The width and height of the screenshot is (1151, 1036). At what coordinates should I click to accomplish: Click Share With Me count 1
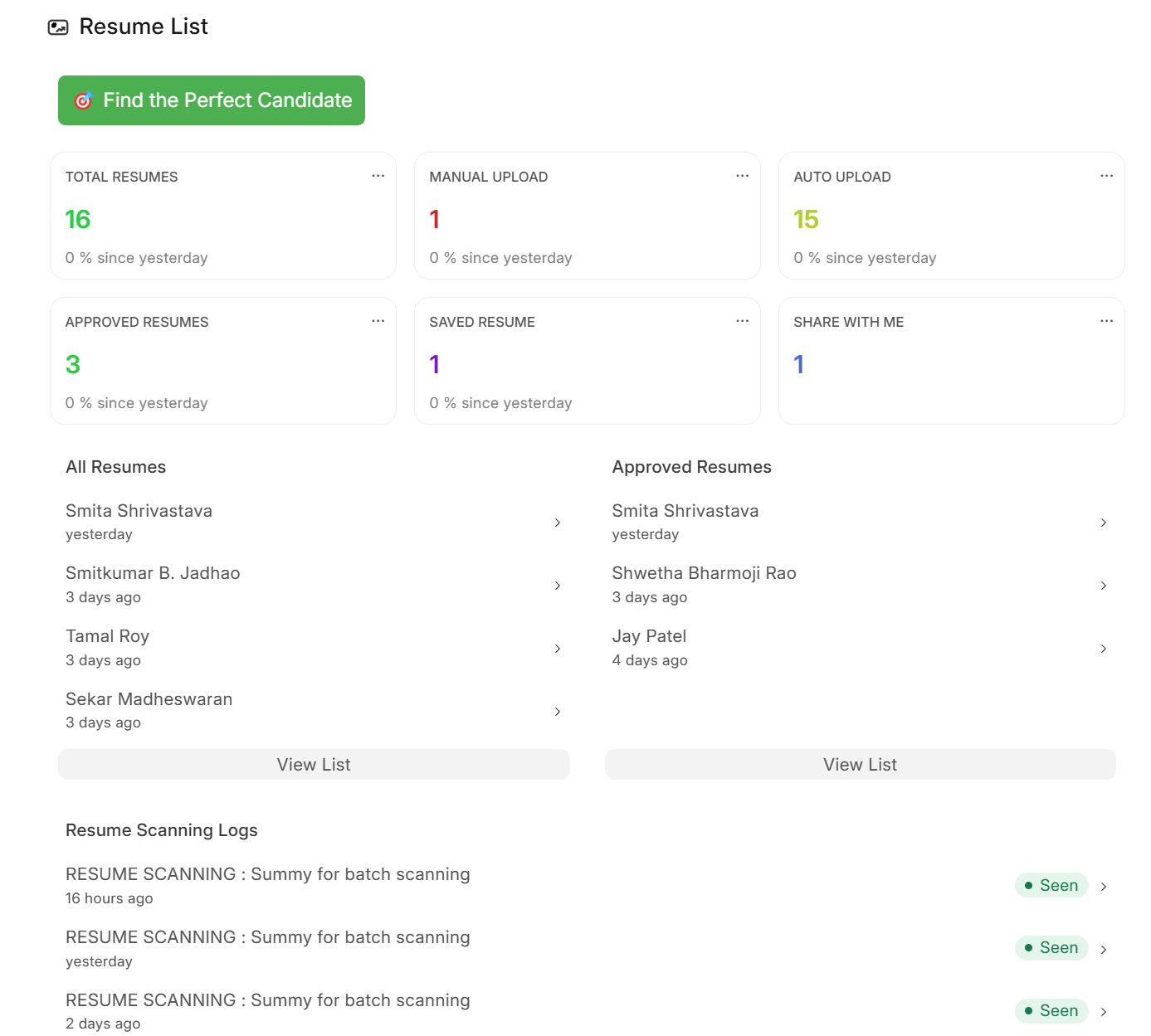coord(798,364)
